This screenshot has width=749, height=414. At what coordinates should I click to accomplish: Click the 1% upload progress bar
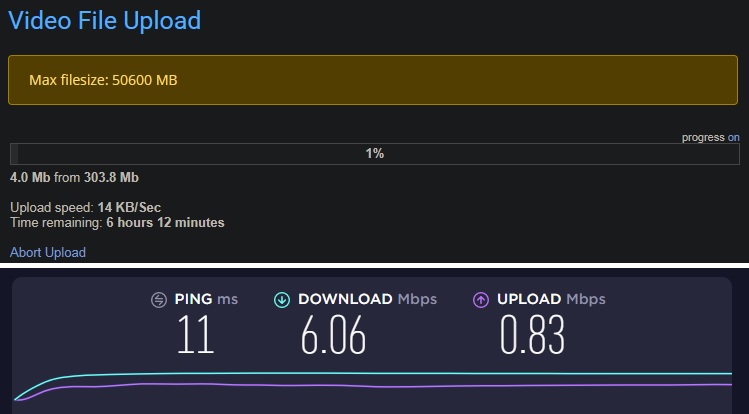[374, 153]
